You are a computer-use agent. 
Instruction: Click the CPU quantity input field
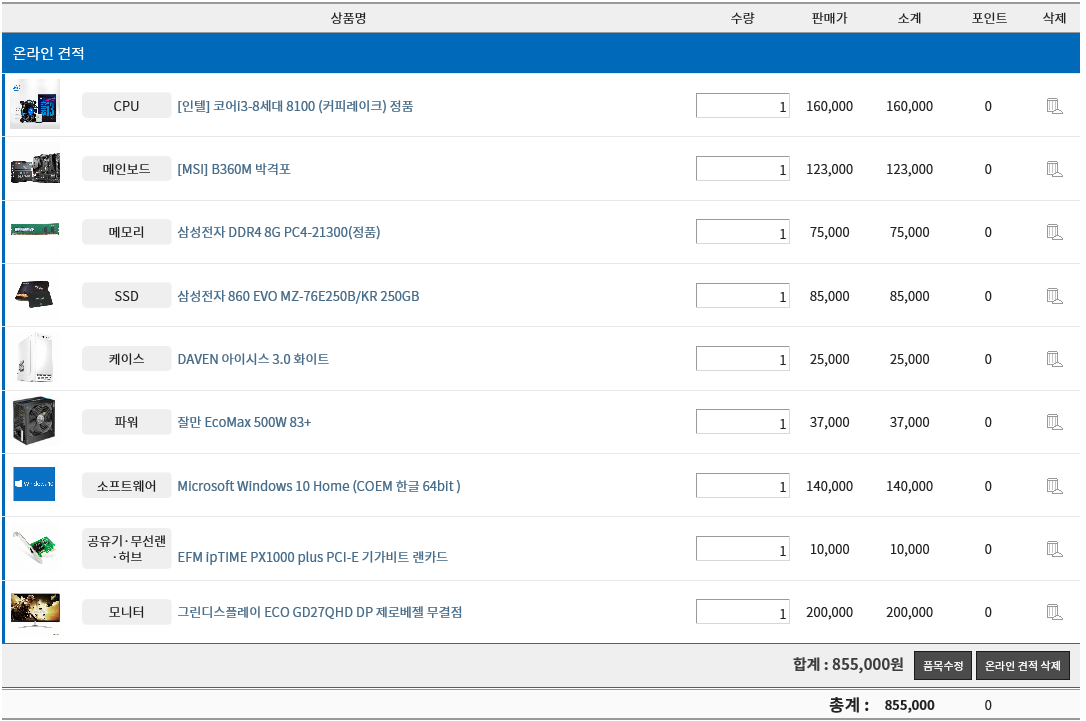pyautogui.click(x=742, y=106)
